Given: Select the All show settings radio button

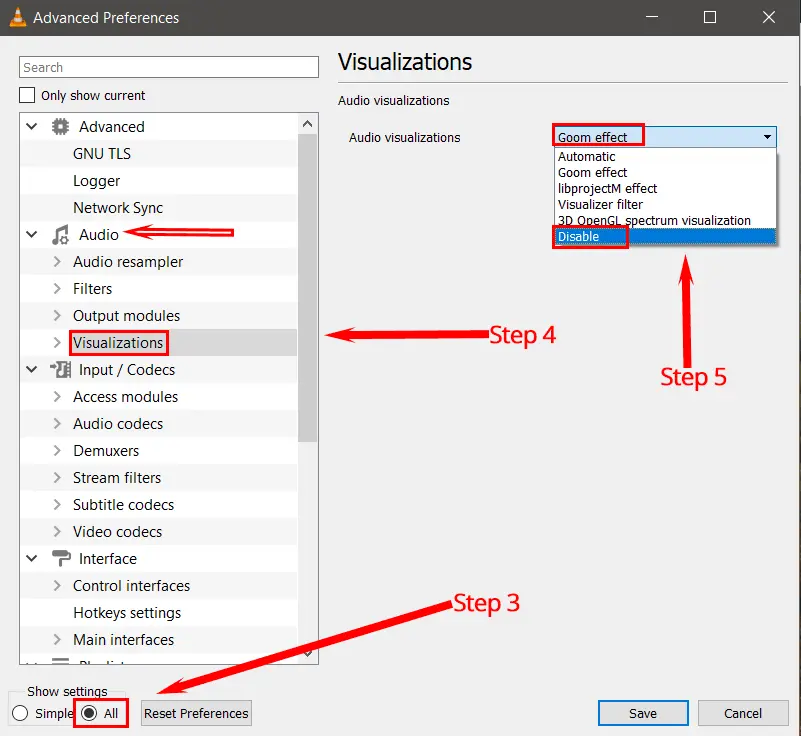Looking at the screenshot, I should pyautogui.click(x=89, y=713).
